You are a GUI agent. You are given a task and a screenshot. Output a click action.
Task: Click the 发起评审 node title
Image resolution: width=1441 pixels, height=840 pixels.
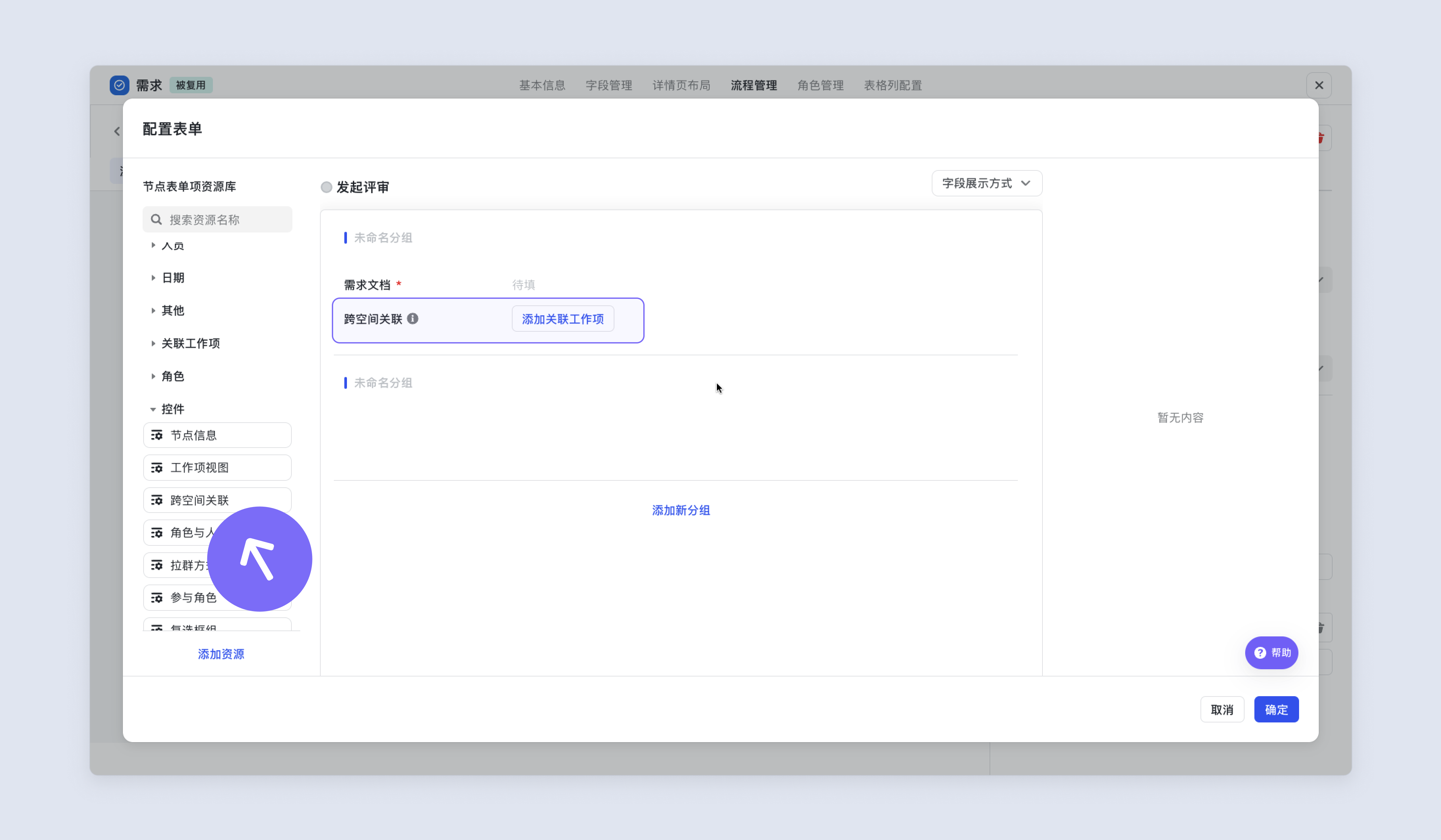pos(362,187)
